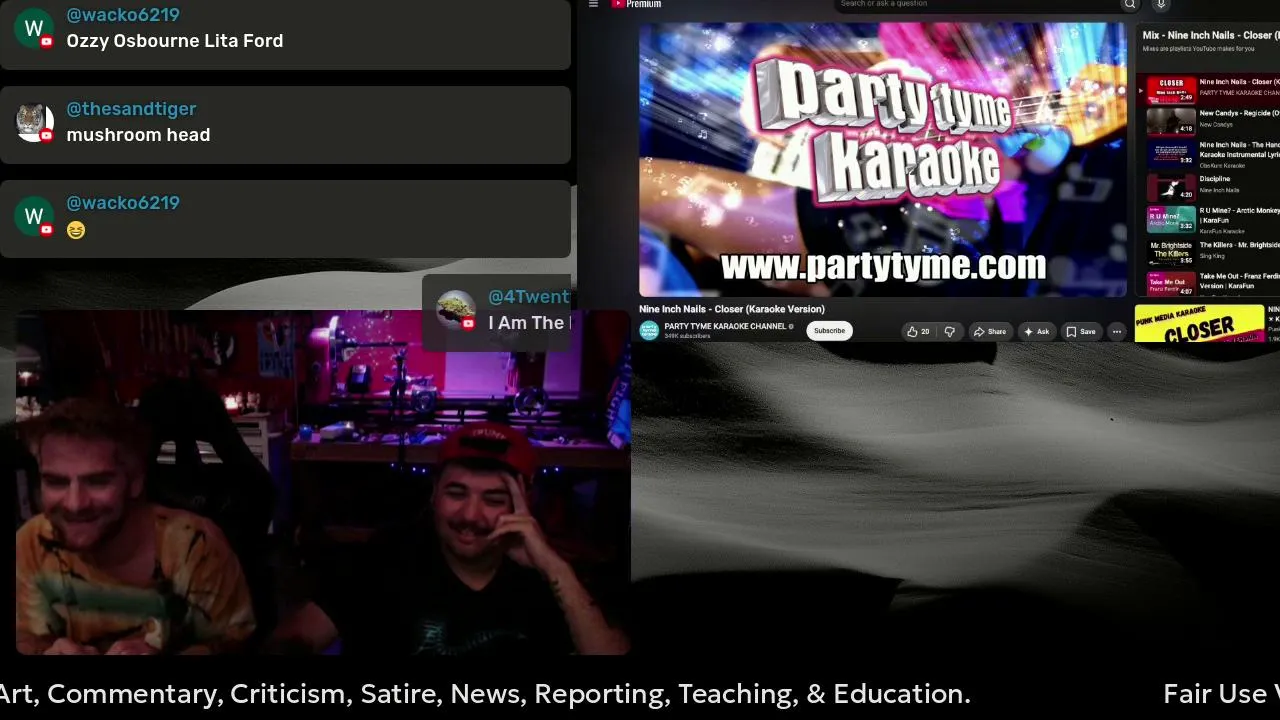
Task: Start voice search with the microphone icon
Action: click(1161, 4)
